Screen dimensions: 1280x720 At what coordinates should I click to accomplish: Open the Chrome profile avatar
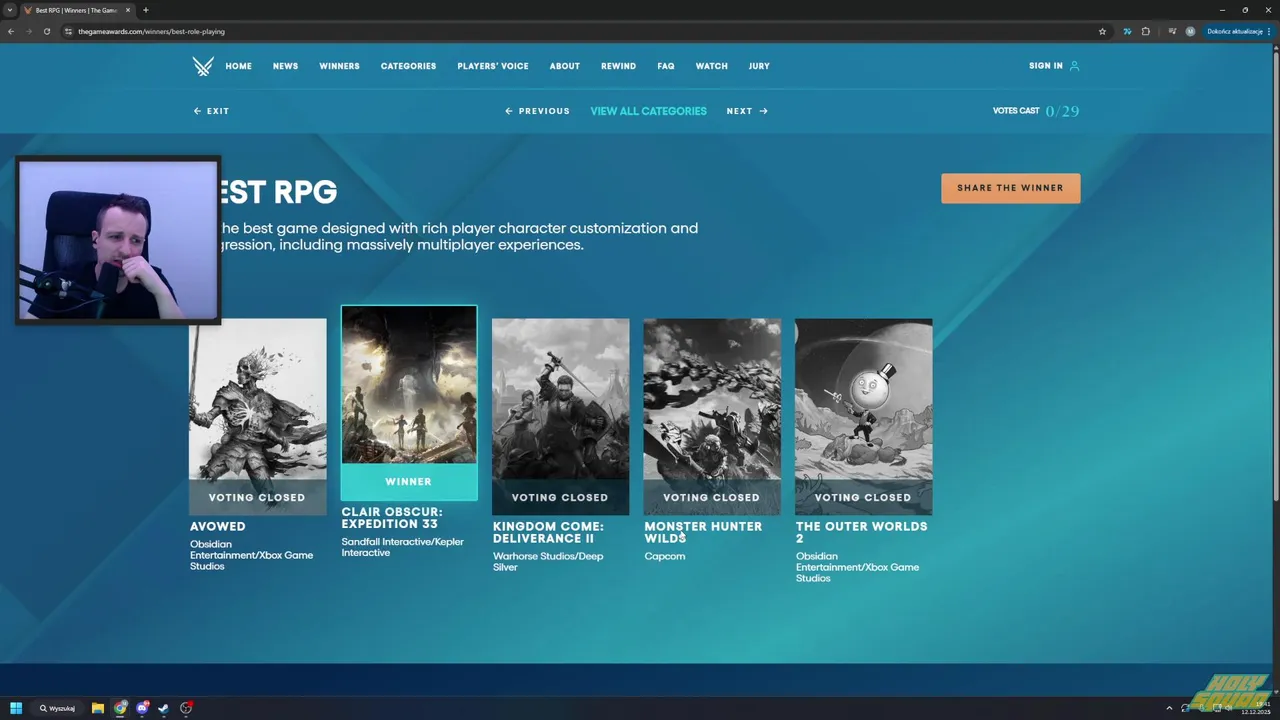click(x=1190, y=31)
